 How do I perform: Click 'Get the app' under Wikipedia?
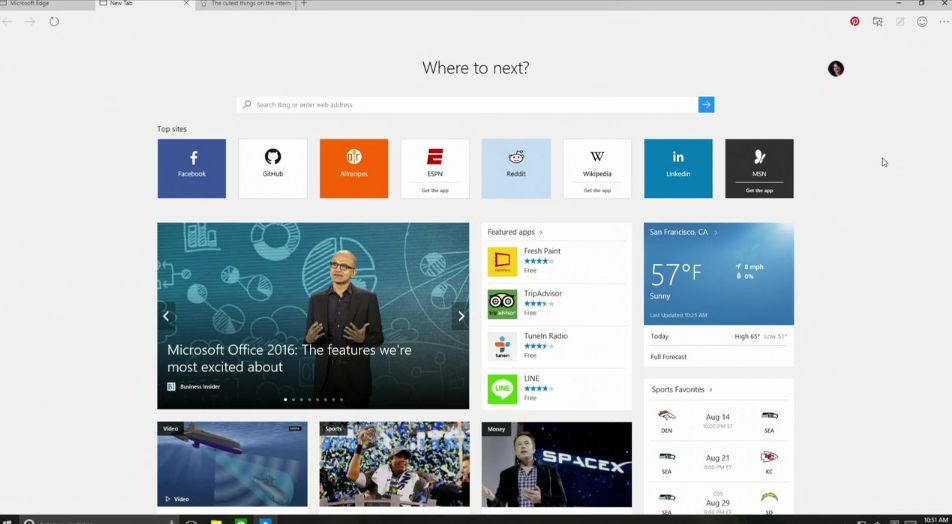[597, 191]
